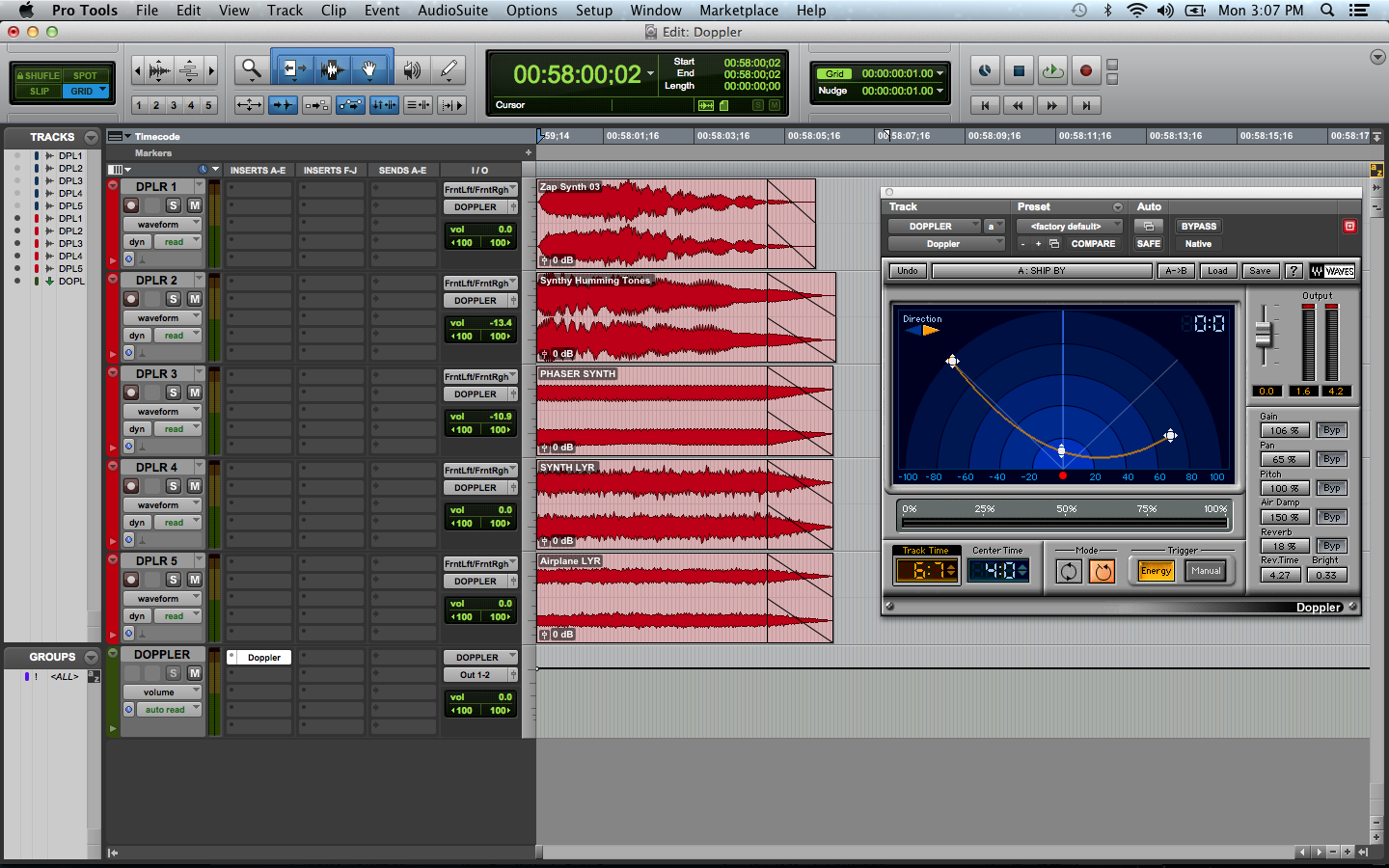Image resolution: width=1389 pixels, height=868 pixels.
Task: Toggle the Tab to Transients button
Action: coord(283,105)
